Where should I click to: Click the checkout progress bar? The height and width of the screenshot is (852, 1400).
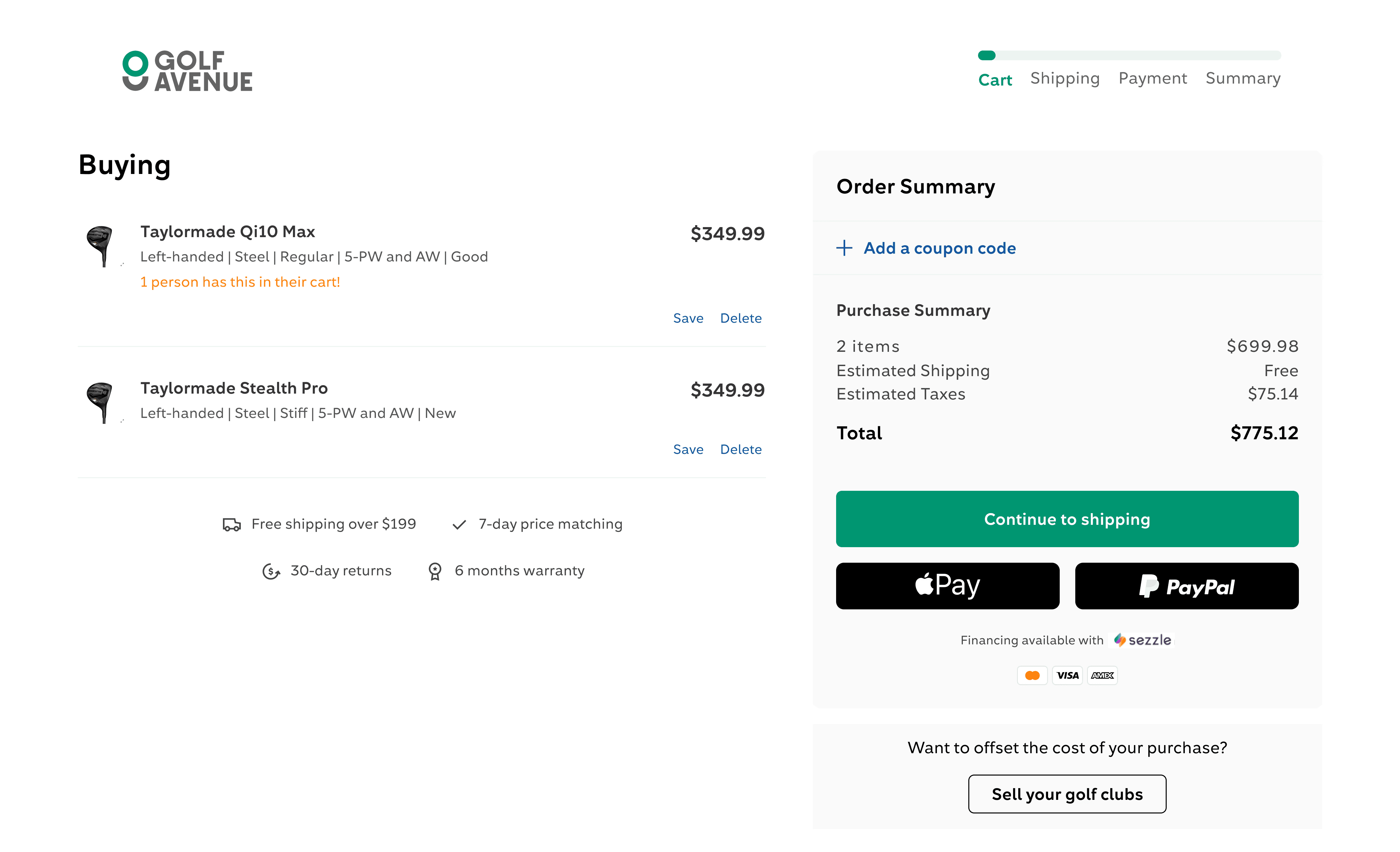[1129, 55]
